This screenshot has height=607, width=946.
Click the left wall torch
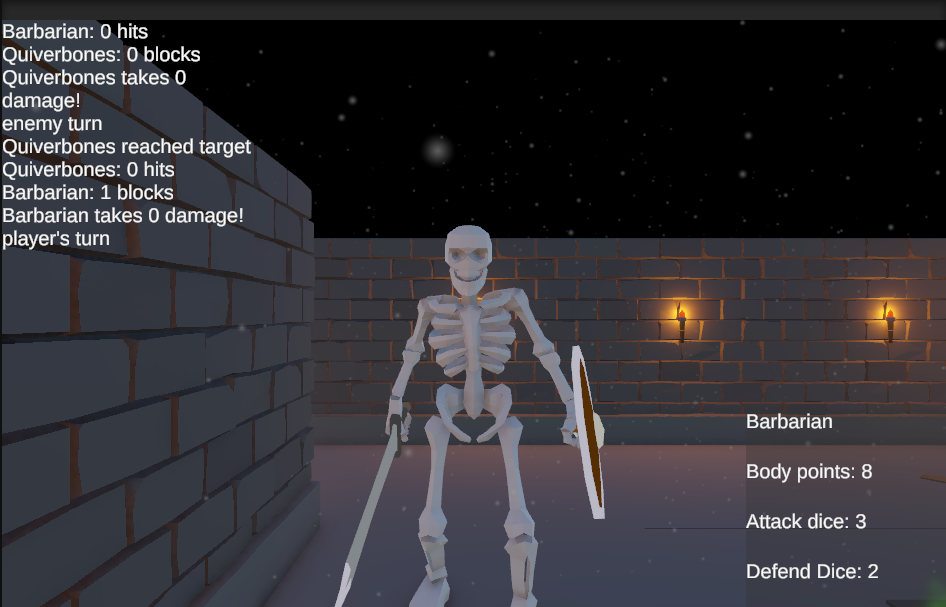pyautogui.click(x=681, y=323)
